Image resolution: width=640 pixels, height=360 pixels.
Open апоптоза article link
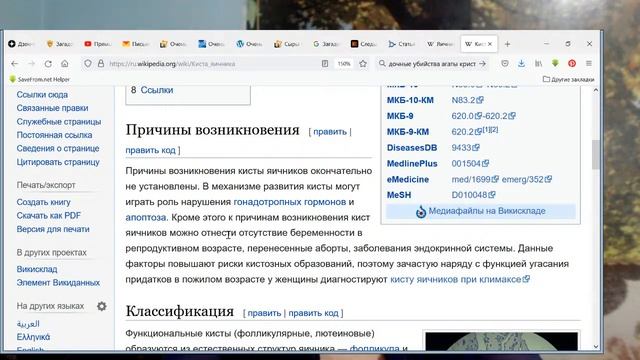146,218
